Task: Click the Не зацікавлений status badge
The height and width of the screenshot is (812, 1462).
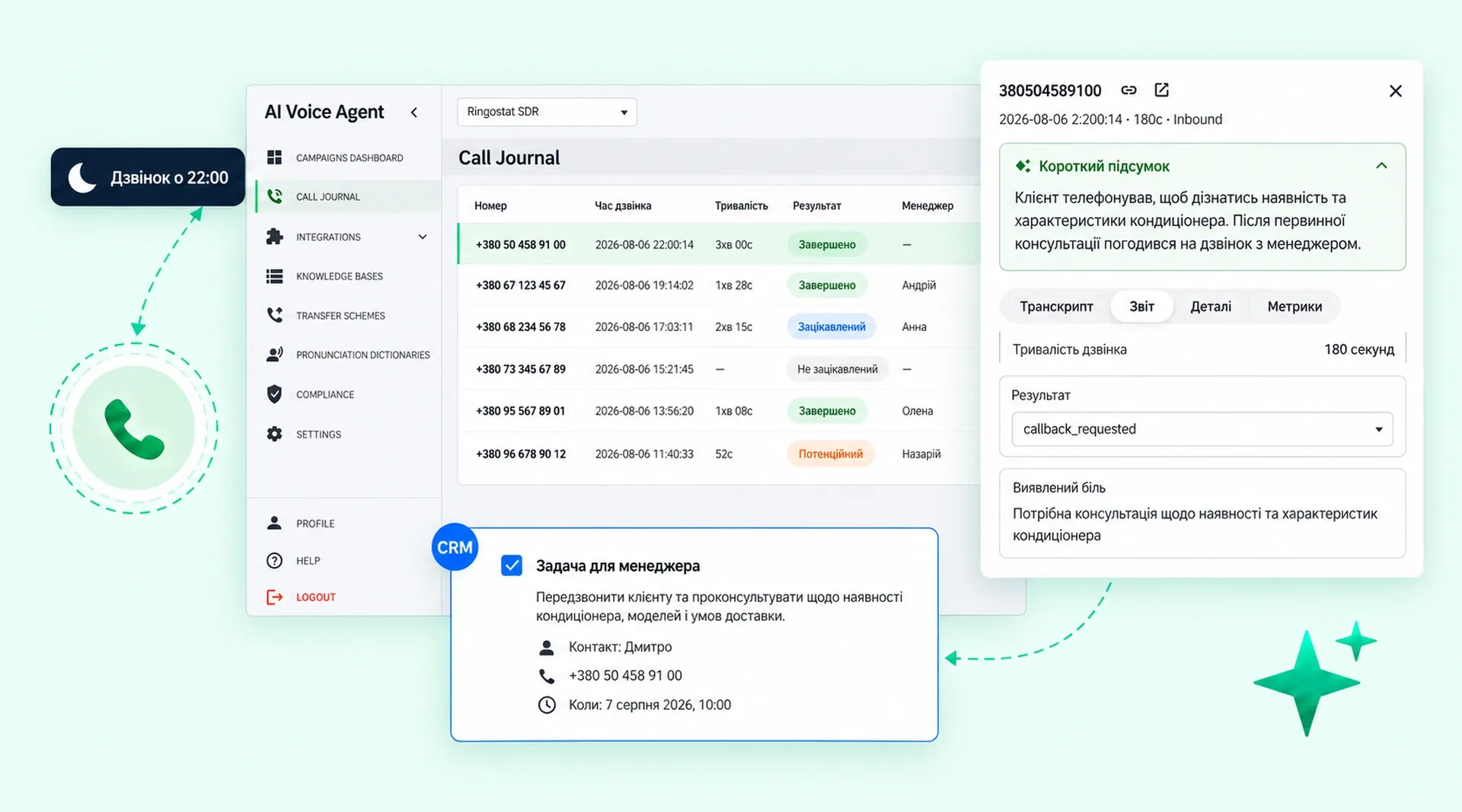Action: (837, 369)
